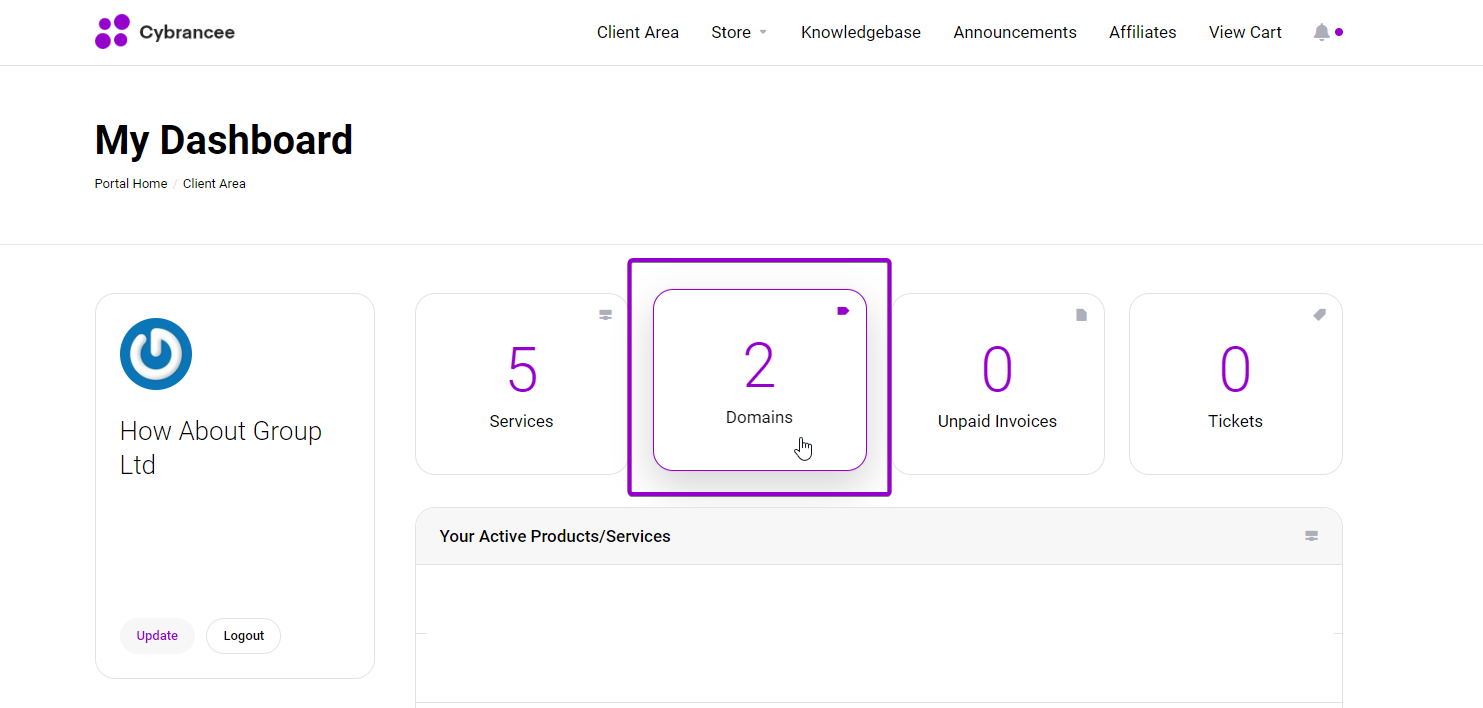Open notifications via the bell icon
Image resolution: width=1483 pixels, height=708 pixels.
(1320, 31)
